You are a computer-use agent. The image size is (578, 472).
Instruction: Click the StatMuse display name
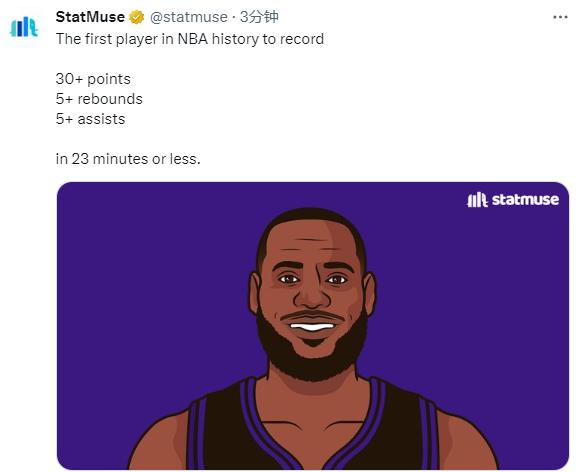90,17
